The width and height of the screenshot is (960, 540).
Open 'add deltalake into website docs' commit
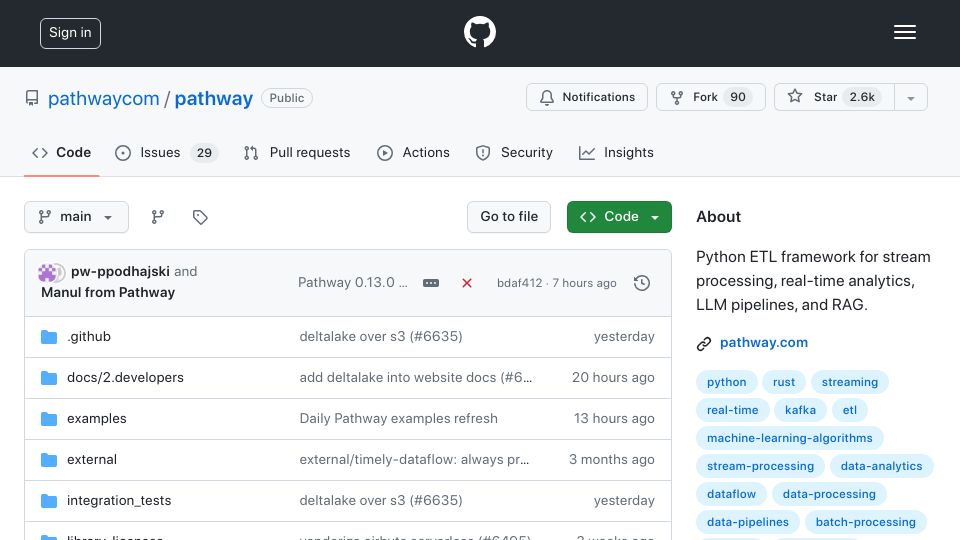tap(416, 378)
